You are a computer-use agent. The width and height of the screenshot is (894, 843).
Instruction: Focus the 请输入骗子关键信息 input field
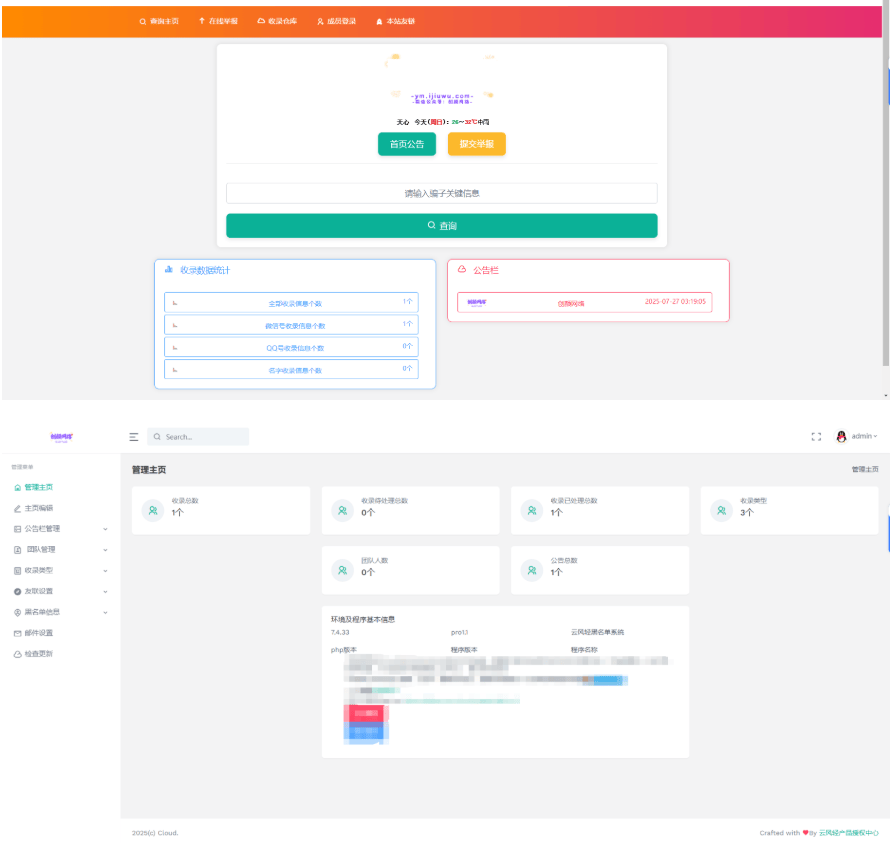pos(441,193)
